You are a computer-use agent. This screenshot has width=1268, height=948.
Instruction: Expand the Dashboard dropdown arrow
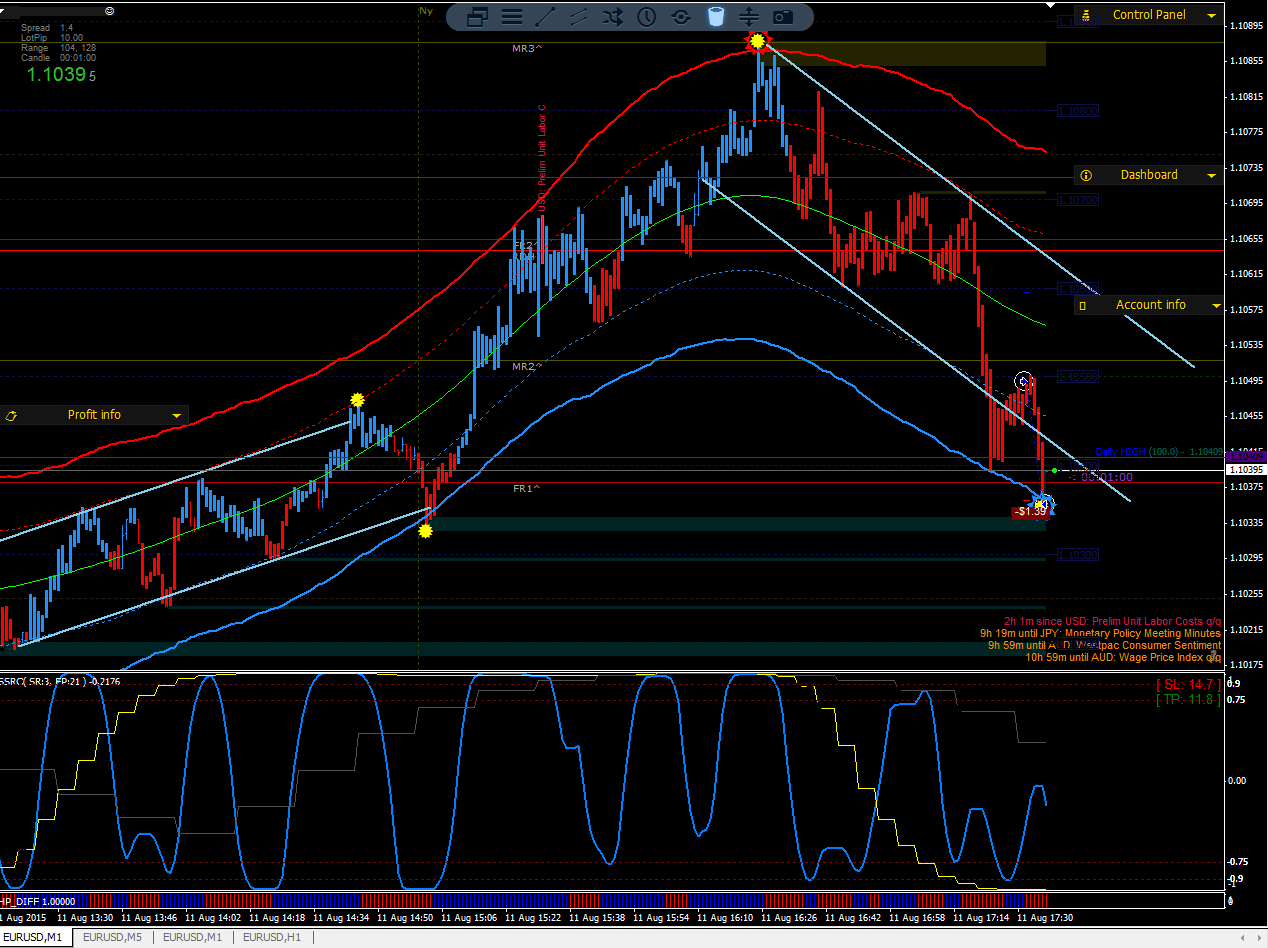[x=1211, y=176]
